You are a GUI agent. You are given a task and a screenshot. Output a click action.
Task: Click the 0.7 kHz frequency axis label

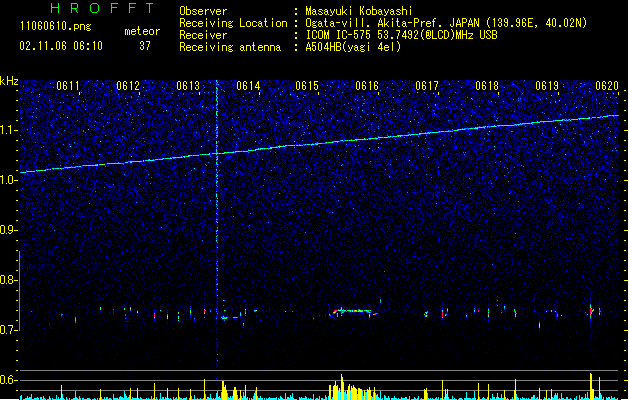tap(9, 330)
